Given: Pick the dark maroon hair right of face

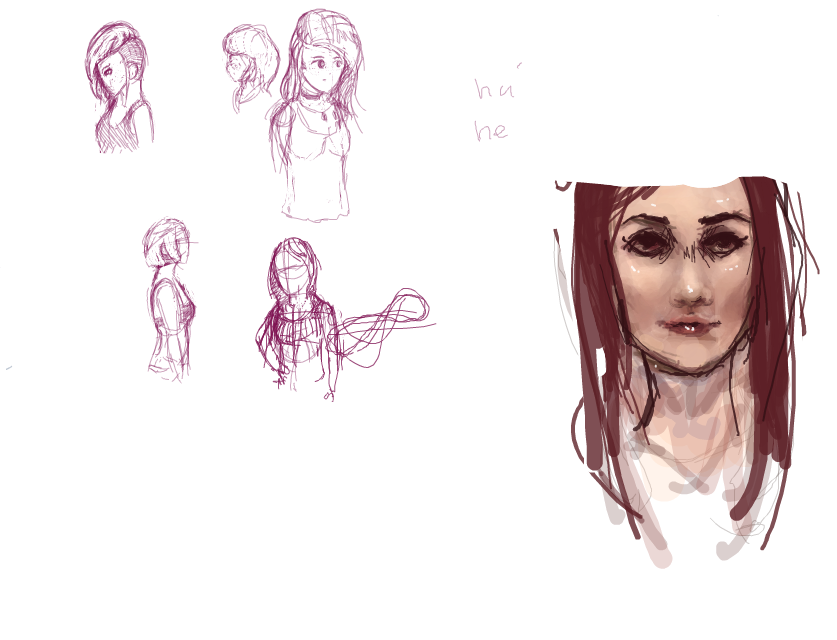Looking at the screenshot, I should pyautogui.click(x=768, y=300).
